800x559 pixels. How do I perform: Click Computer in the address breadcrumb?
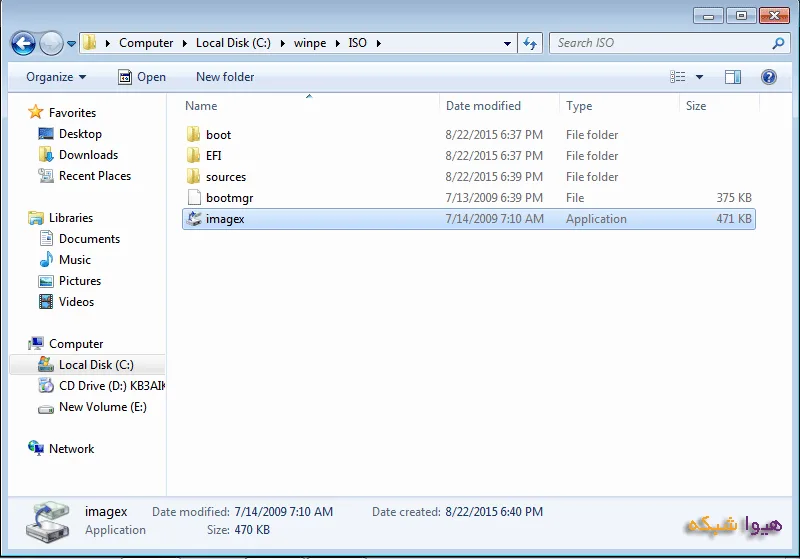(146, 43)
